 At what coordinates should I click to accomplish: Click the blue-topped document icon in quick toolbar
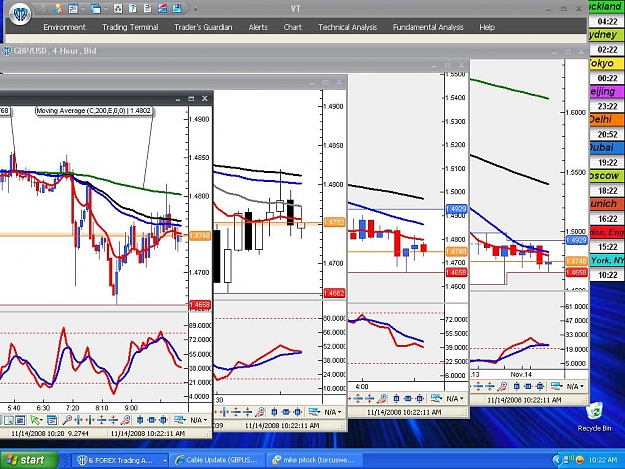click(133, 8)
